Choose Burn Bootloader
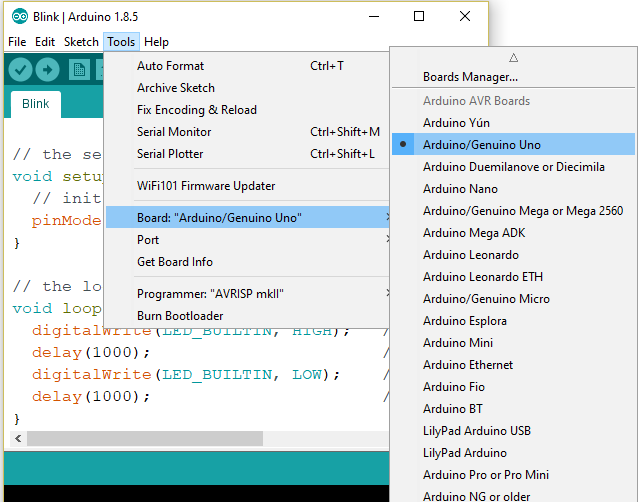641x502 pixels. 247,316
